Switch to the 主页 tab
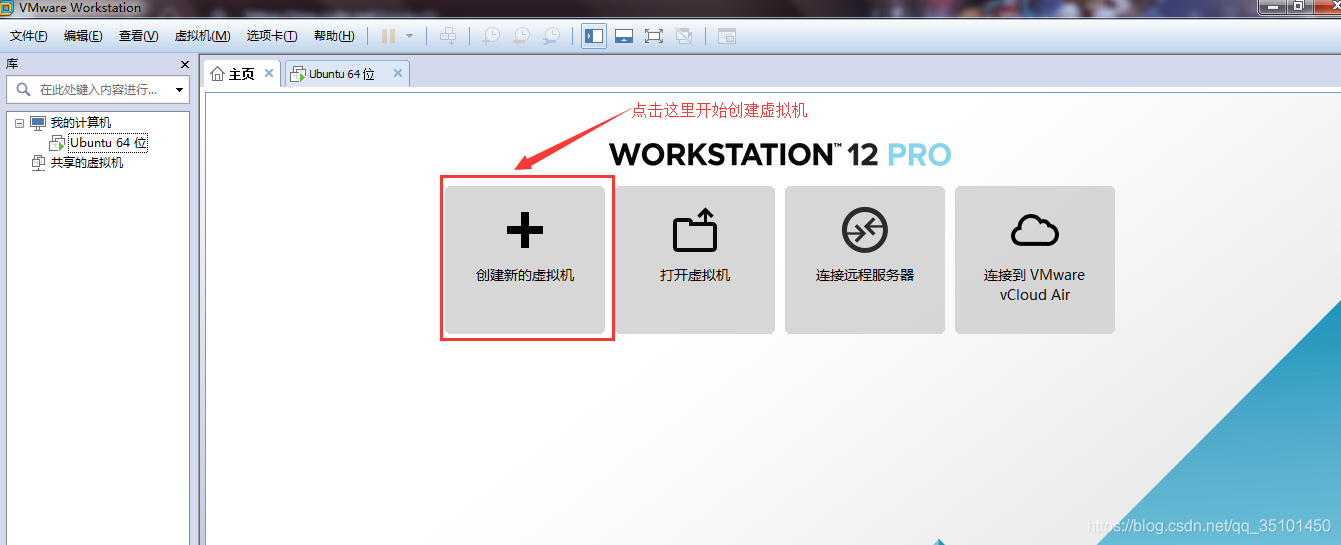Image resolution: width=1341 pixels, height=545 pixels. pos(242,74)
